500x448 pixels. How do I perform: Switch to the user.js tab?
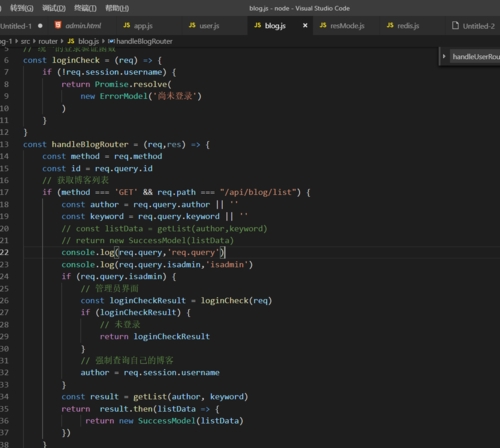click(209, 26)
